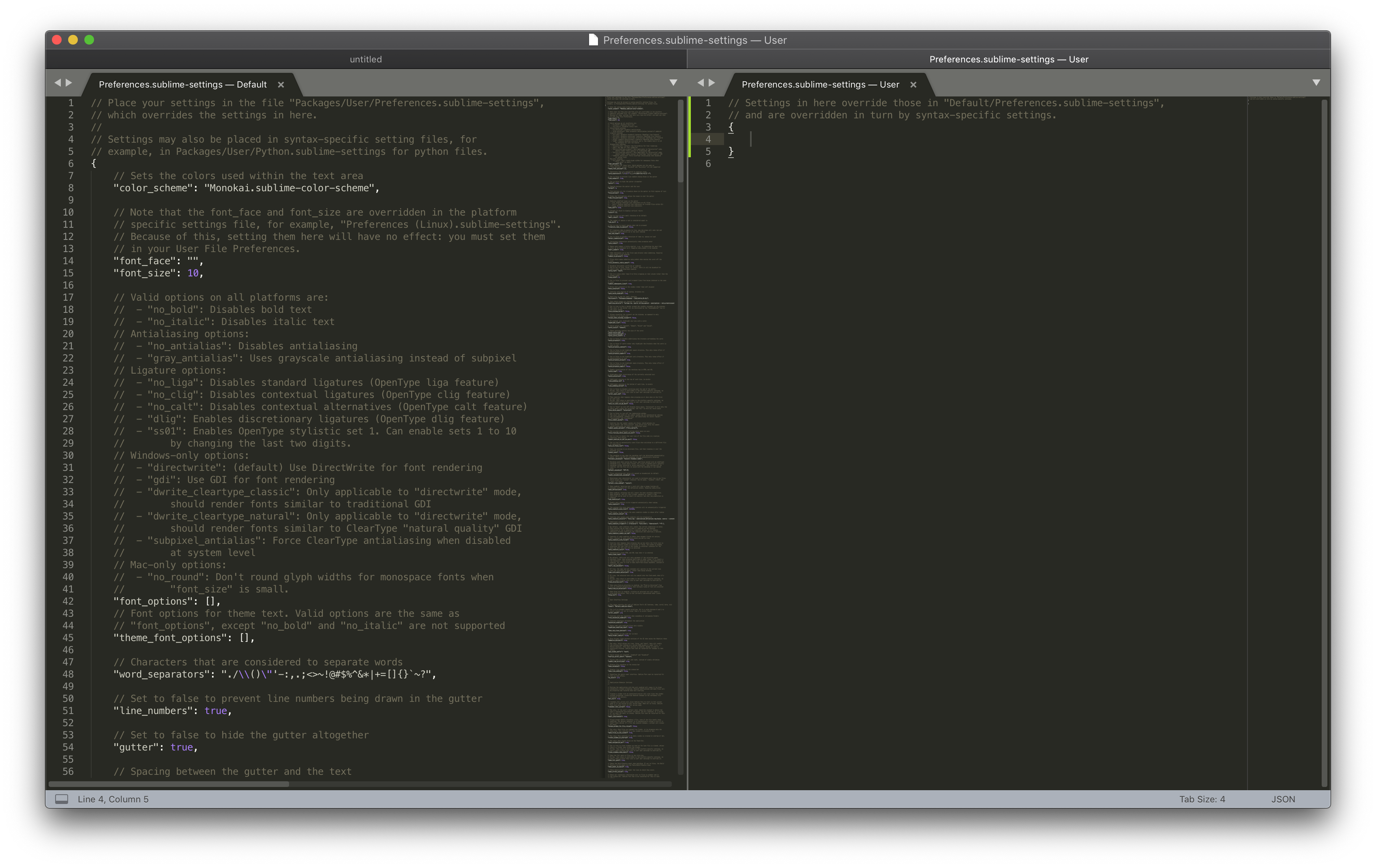Click the right pane minimap
The image size is (1376, 868).
1283,443
